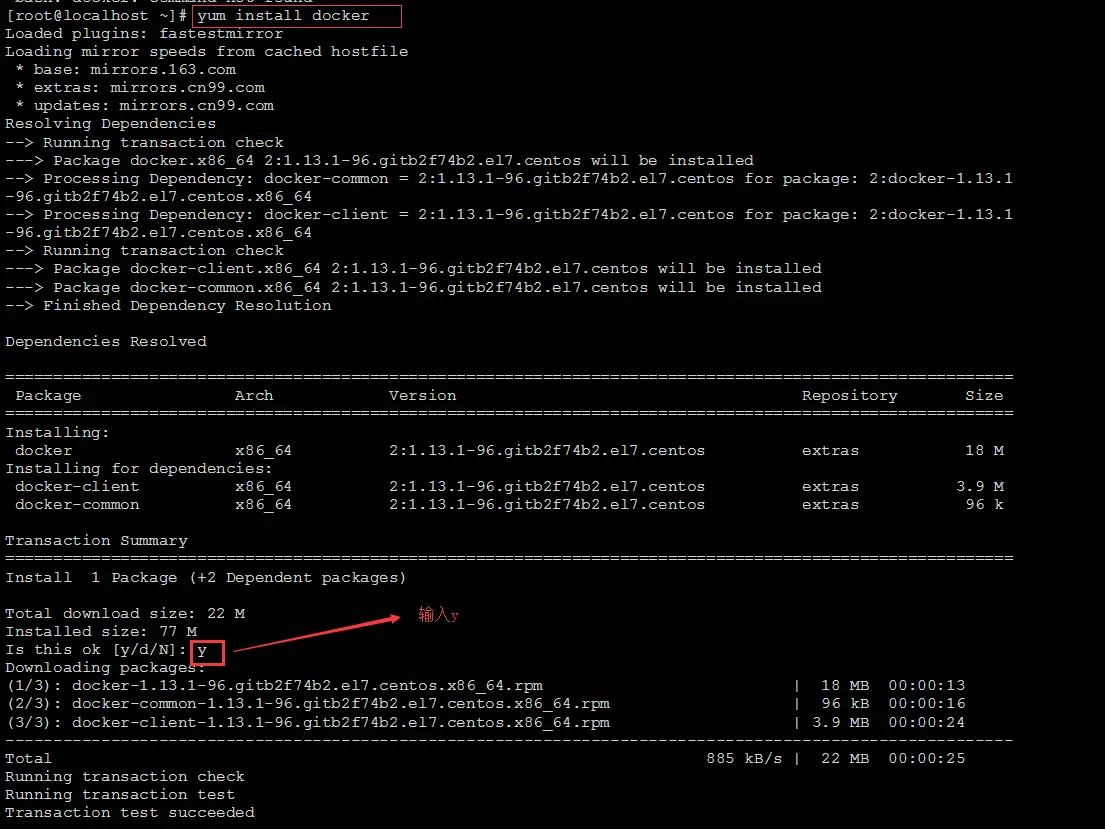This screenshot has width=1105, height=829.
Task: Click the '18 M' size value
Action: (x=984, y=450)
